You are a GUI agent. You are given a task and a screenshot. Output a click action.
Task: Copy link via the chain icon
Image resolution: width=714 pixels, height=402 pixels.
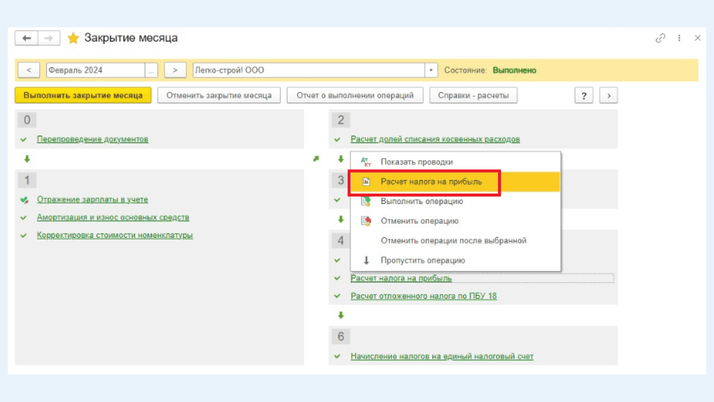coord(660,38)
